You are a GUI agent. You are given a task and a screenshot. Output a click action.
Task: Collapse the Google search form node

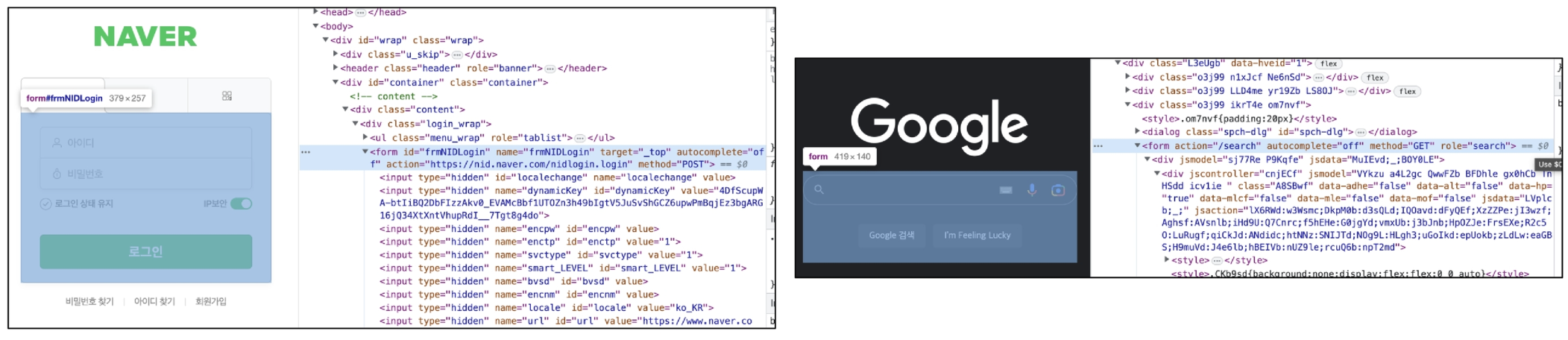pyautogui.click(x=1138, y=146)
